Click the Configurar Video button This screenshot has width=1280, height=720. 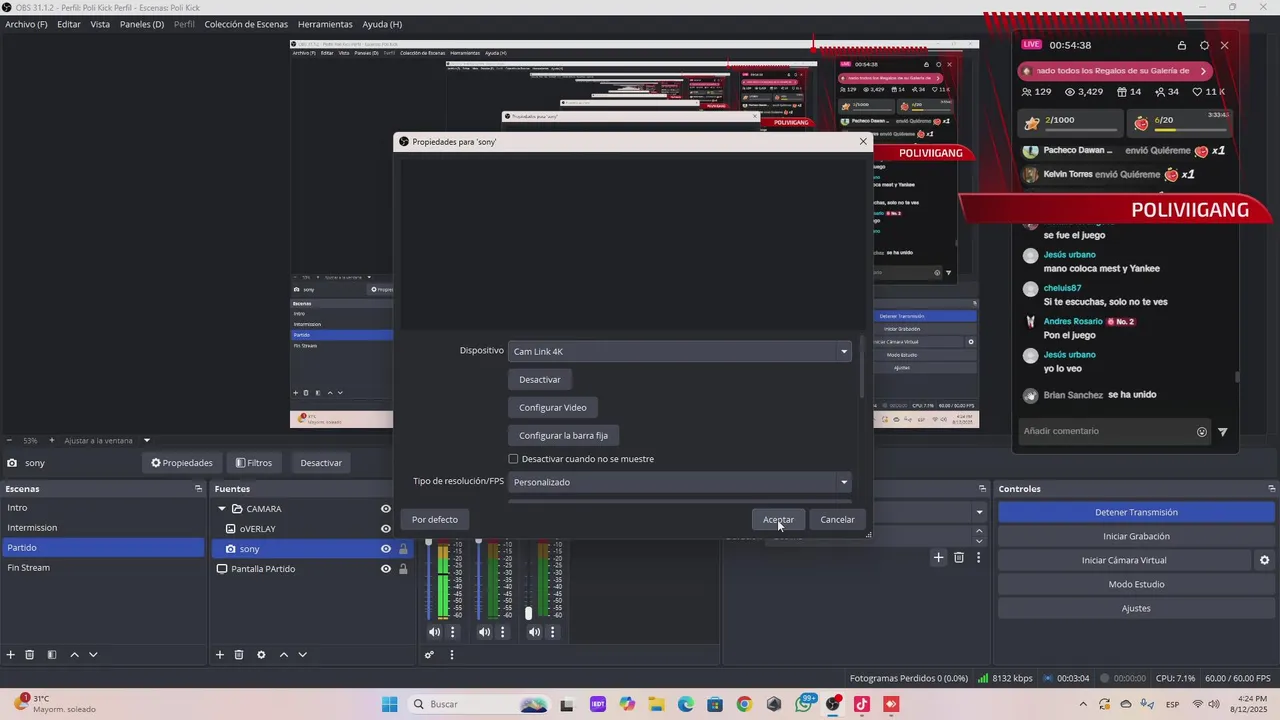553,407
